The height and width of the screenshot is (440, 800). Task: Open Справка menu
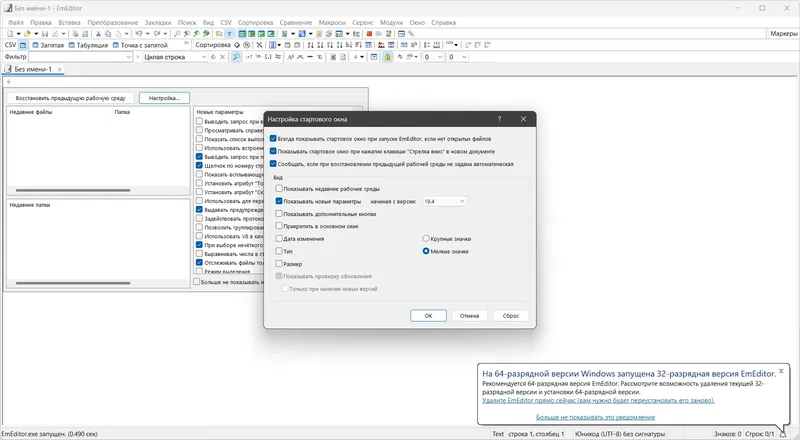tap(443, 22)
